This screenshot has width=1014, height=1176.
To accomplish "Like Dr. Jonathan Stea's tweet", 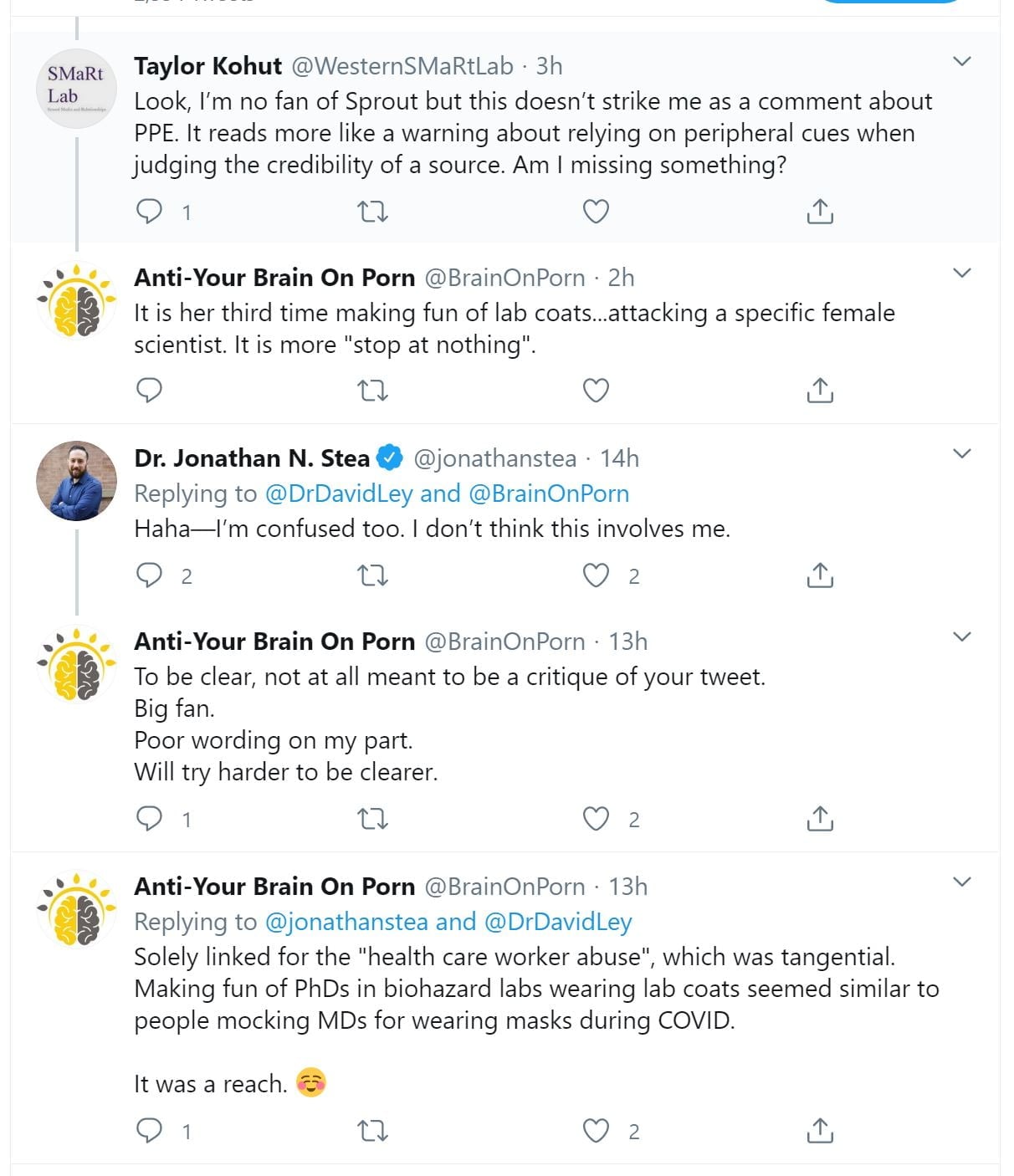I will 595,575.
